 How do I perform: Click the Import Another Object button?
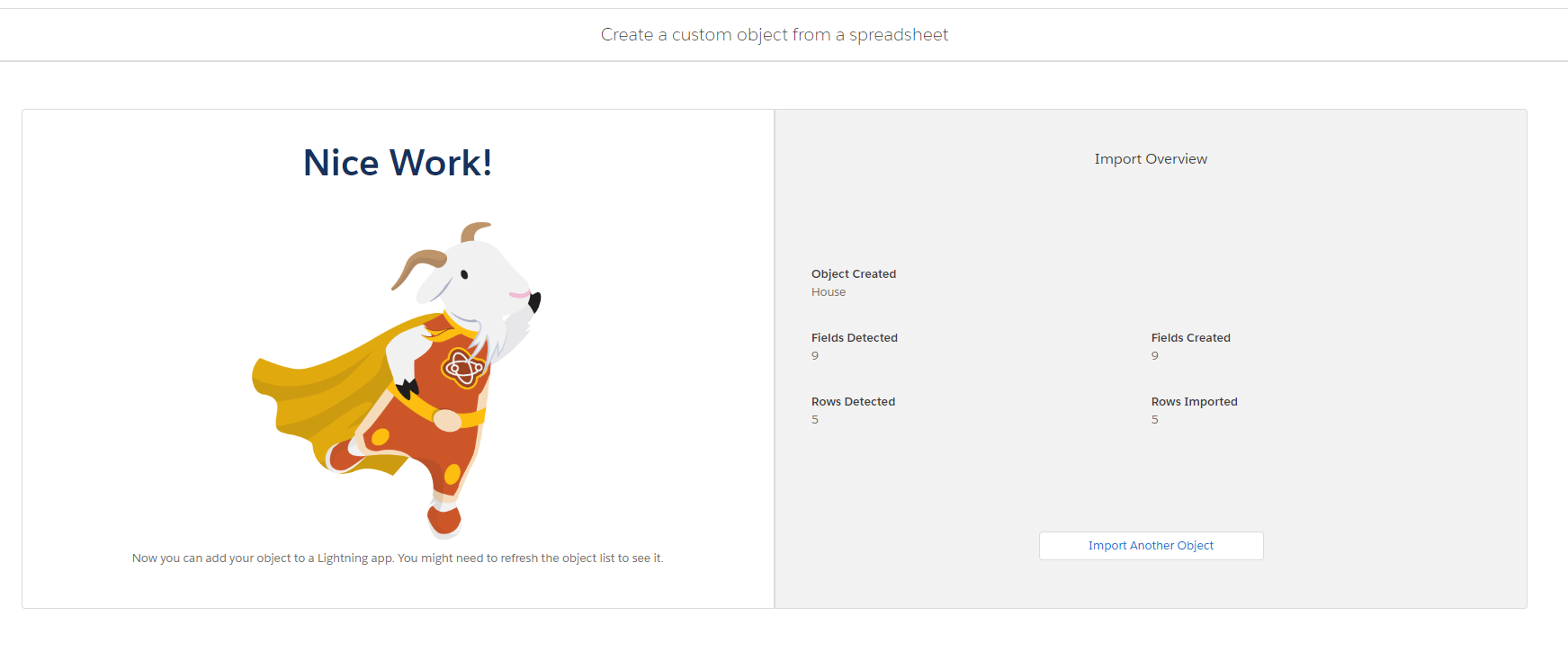(x=1151, y=546)
